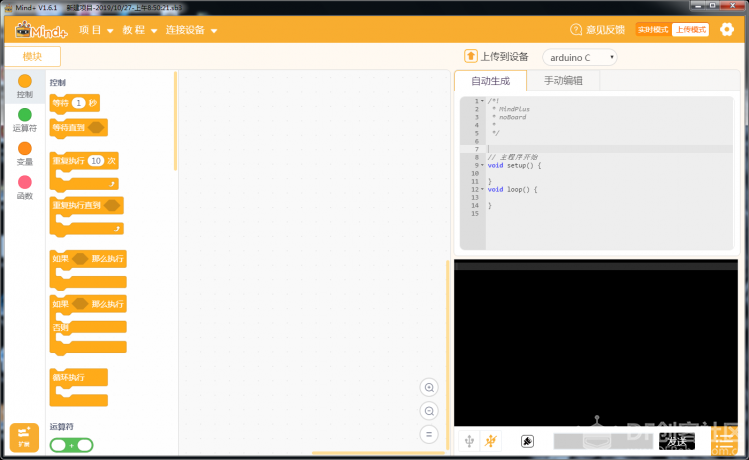Click the value 1 in the wait block
The image size is (749, 460).
(x=78, y=103)
